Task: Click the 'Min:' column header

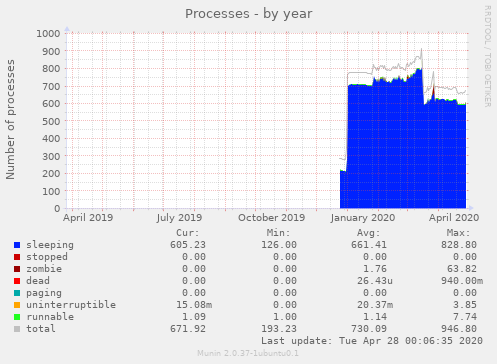Action: click(279, 233)
